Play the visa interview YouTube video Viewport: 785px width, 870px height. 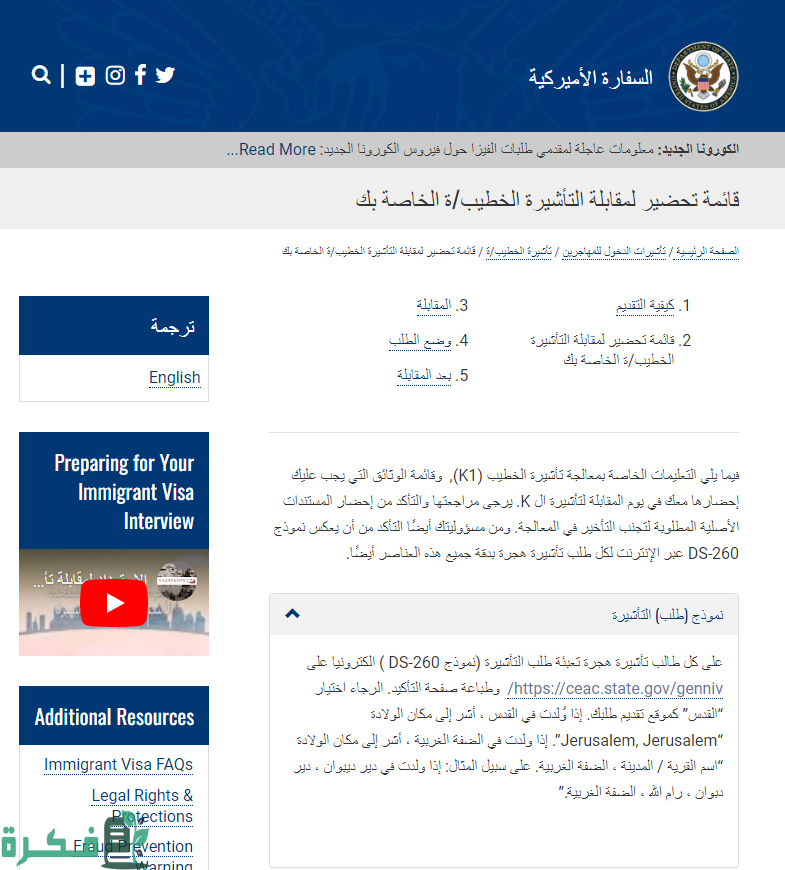click(x=114, y=603)
